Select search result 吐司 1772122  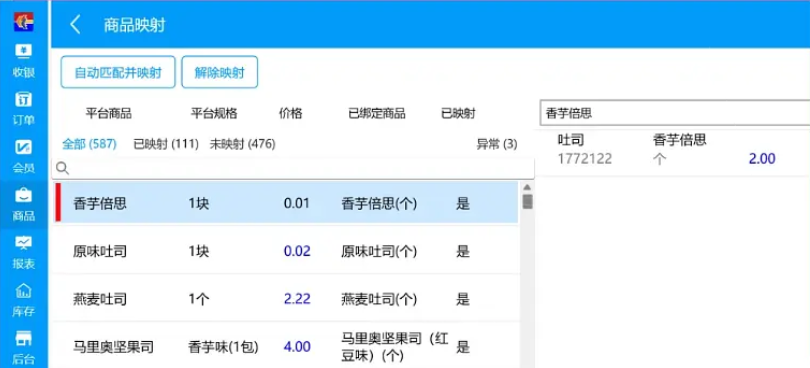(x=672, y=149)
